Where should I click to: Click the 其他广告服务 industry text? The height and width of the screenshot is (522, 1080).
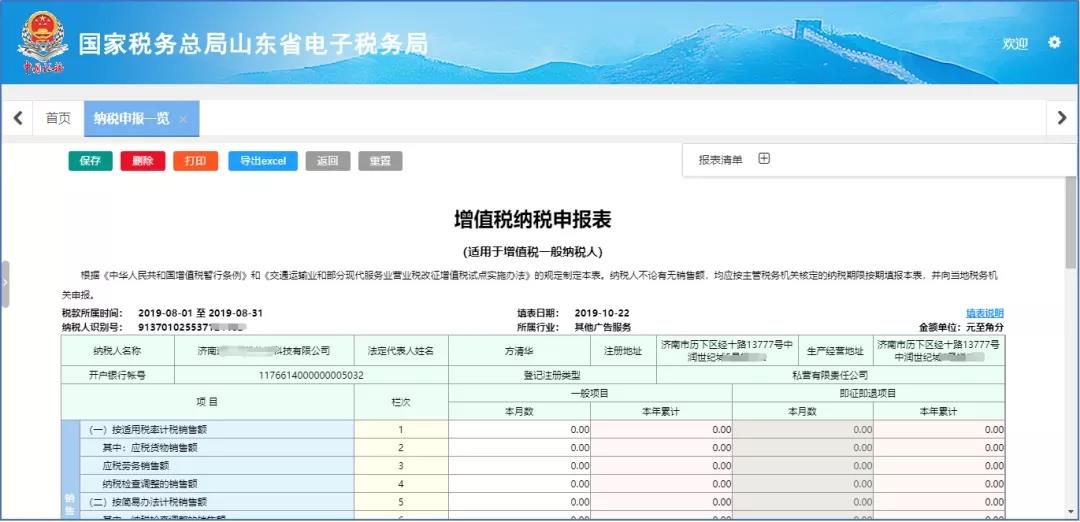603,327
